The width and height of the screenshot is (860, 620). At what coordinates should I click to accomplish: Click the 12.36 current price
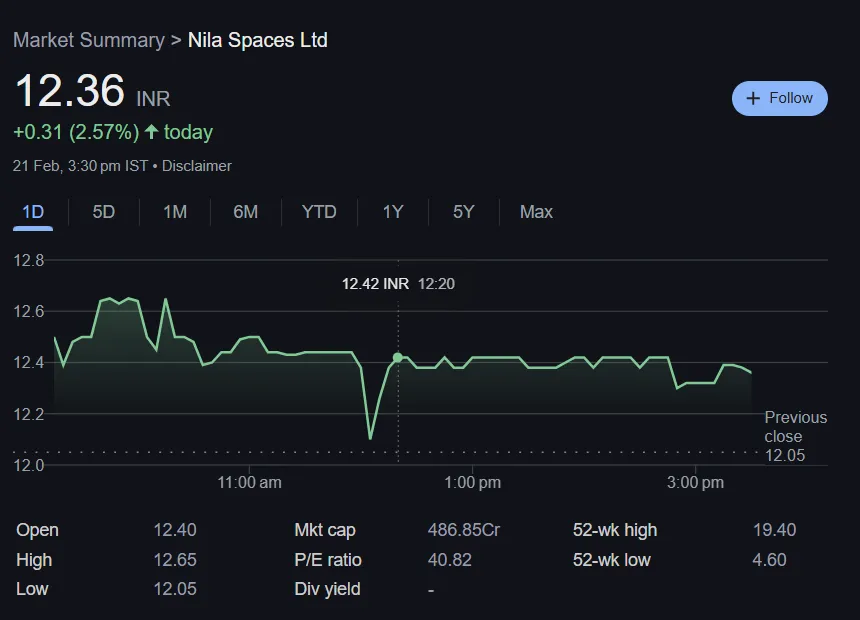[x=70, y=91]
